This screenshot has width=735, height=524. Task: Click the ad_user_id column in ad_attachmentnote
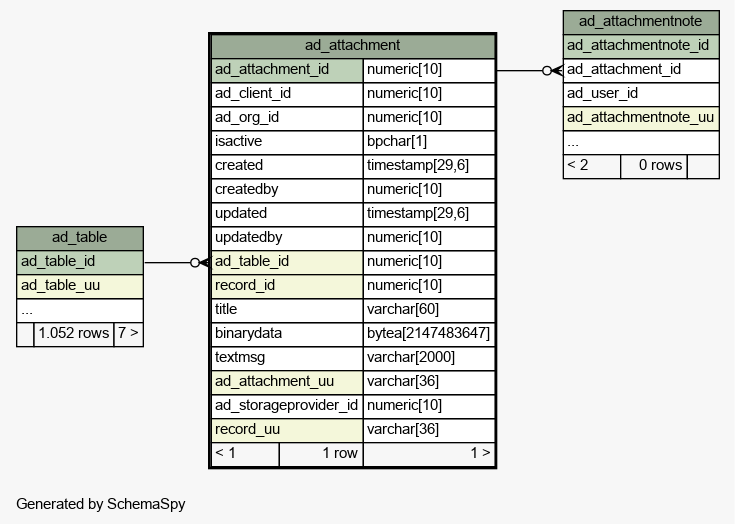(x=641, y=94)
